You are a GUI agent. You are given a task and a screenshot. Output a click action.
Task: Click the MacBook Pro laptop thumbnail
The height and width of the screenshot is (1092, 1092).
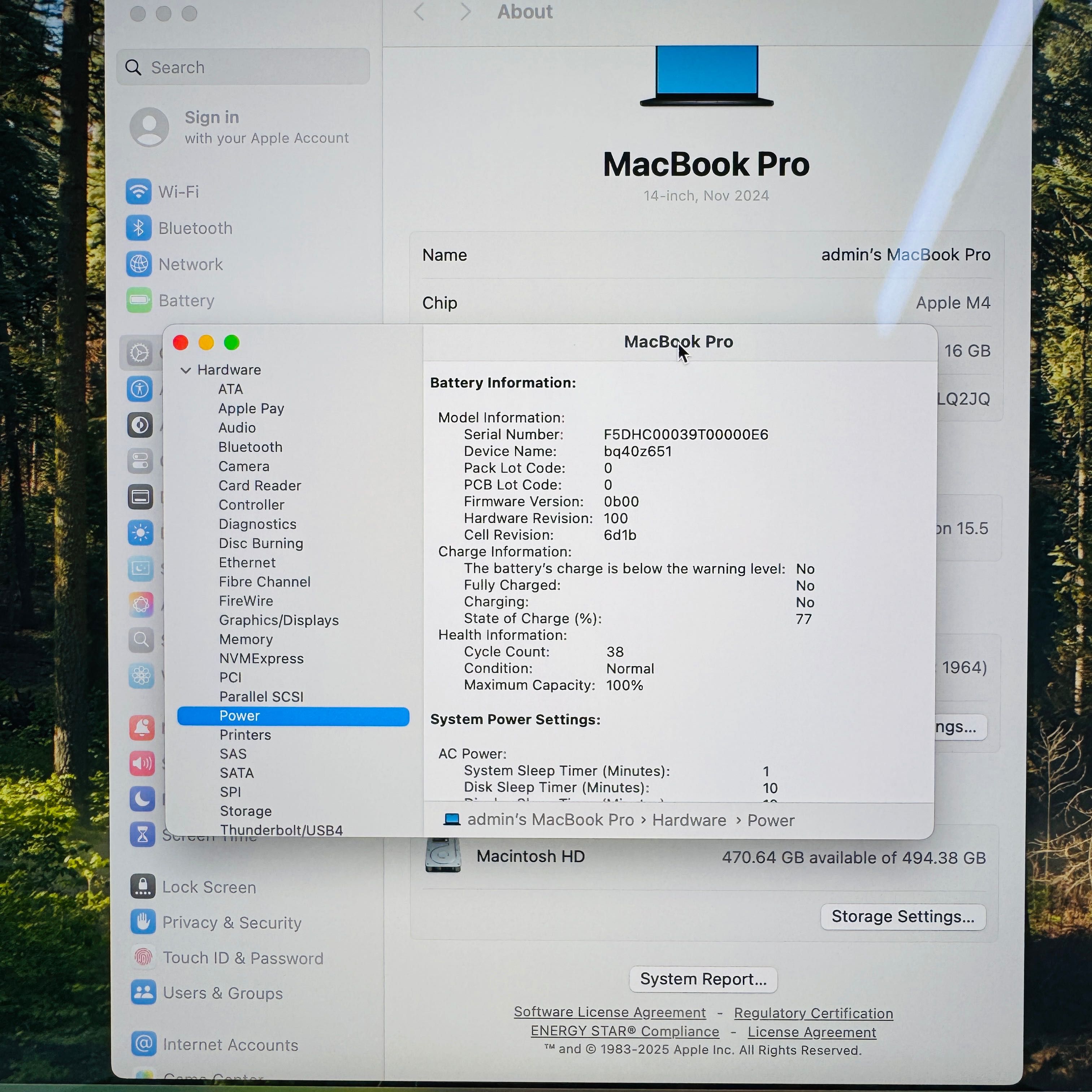coord(707,76)
